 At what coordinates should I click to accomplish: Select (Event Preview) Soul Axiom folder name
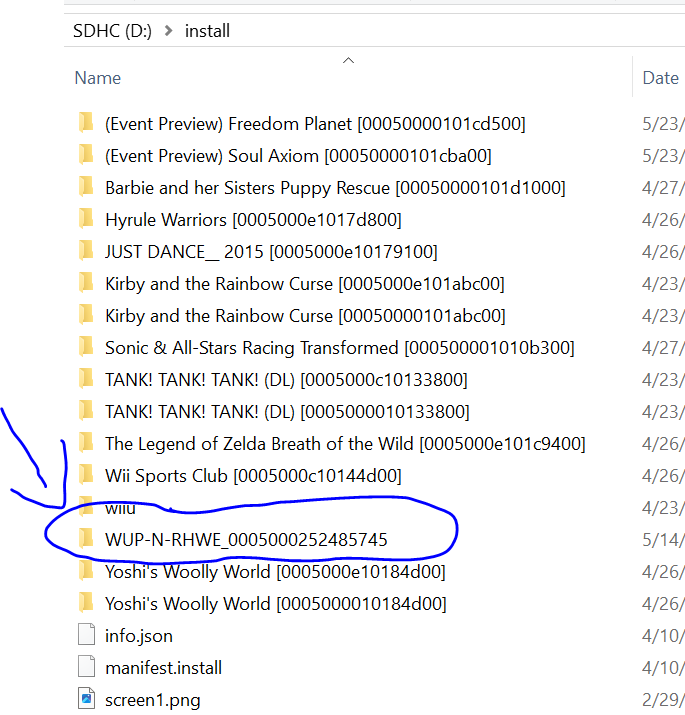(298, 156)
